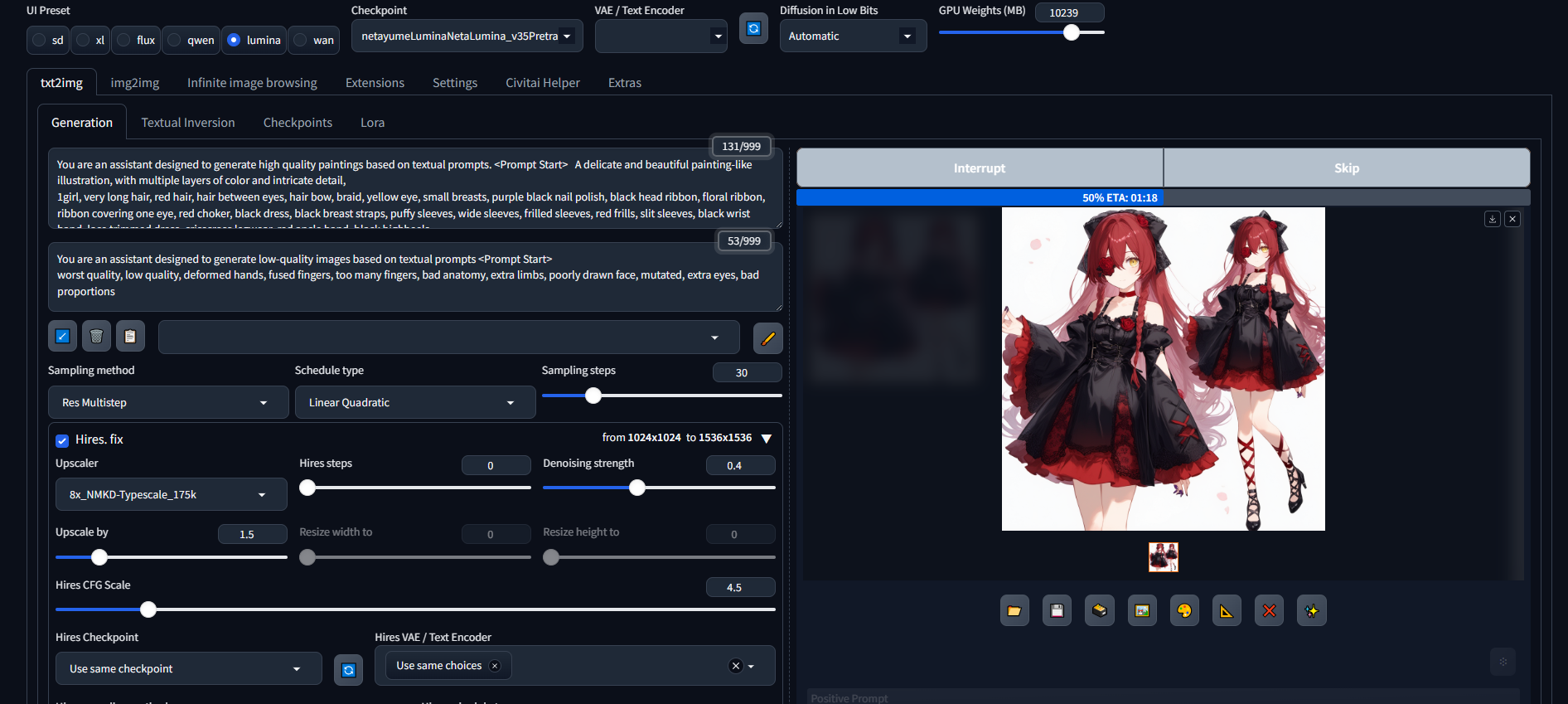Toggle the Hires. fix checkbox
This screenshot has height=704, width=1568.
pyautogui.click(x=62, y=440)
